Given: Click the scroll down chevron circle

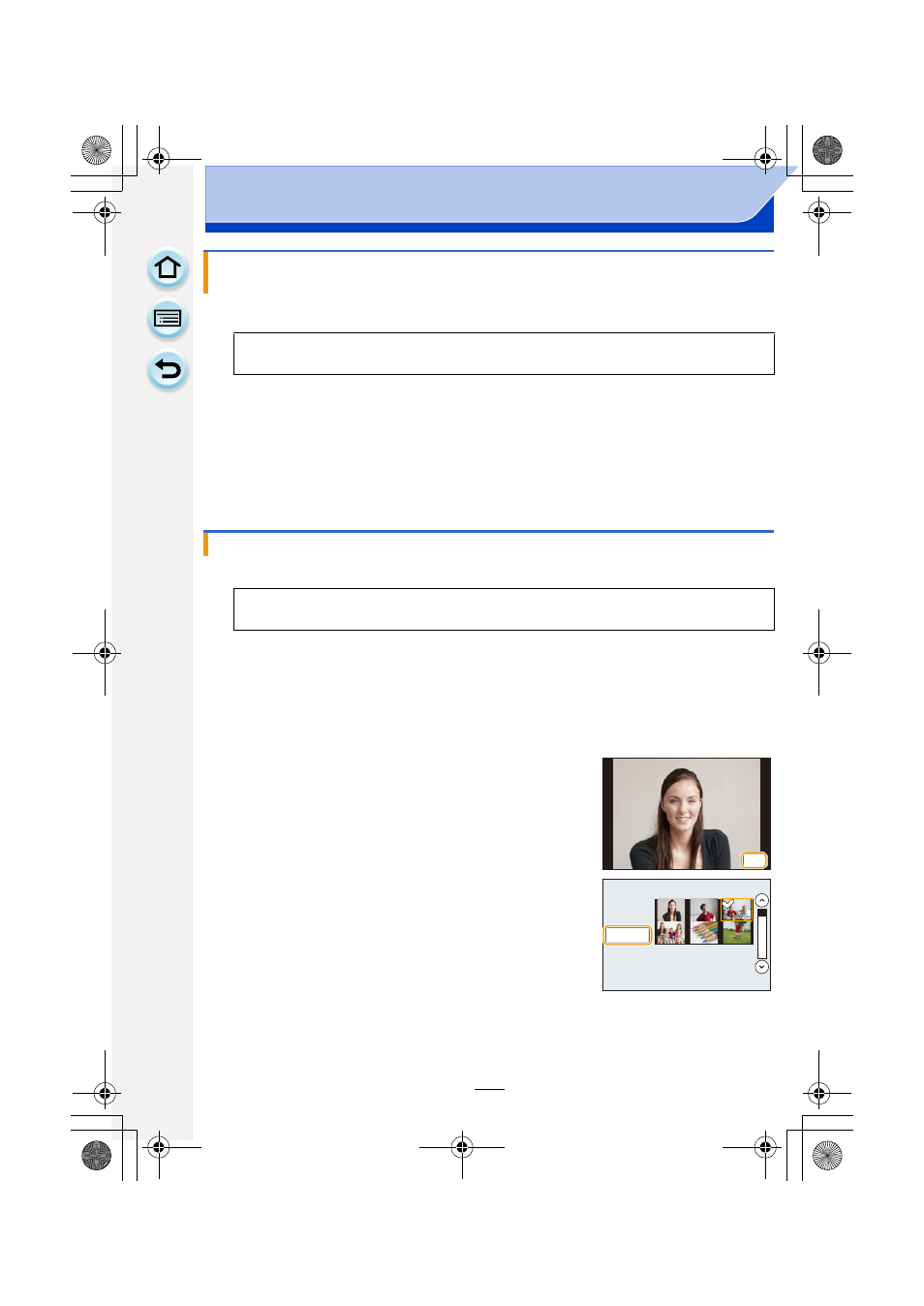Looking at the screenshot, I should coord(762,967).
